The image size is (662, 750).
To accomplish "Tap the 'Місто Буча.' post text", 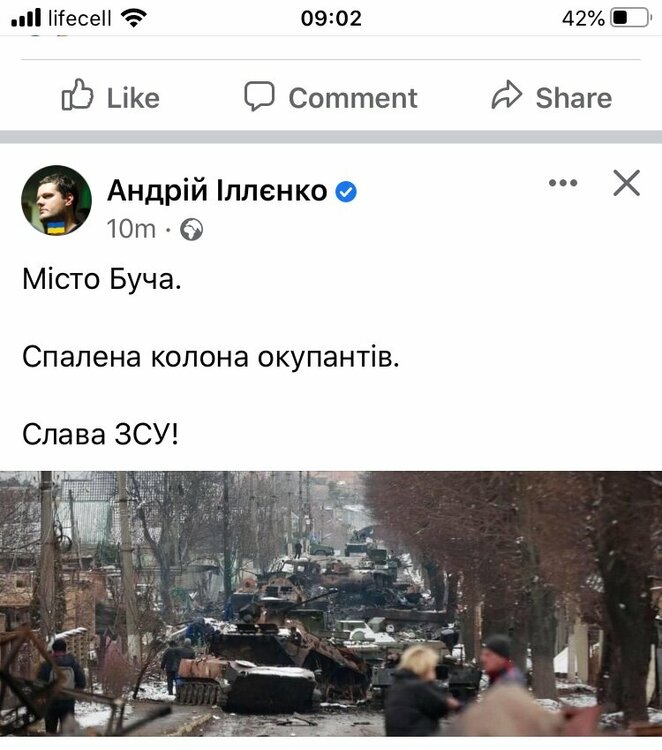I will pyautogui.click(x=102, y=279).
